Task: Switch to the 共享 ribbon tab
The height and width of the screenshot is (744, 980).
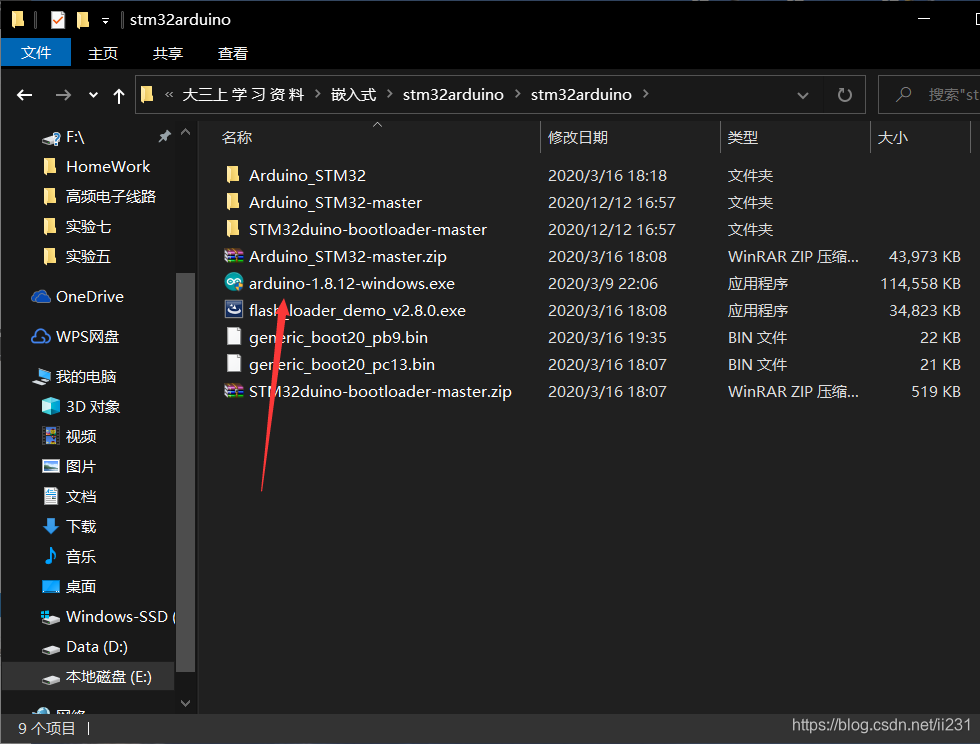Action: tap(168, 53)
